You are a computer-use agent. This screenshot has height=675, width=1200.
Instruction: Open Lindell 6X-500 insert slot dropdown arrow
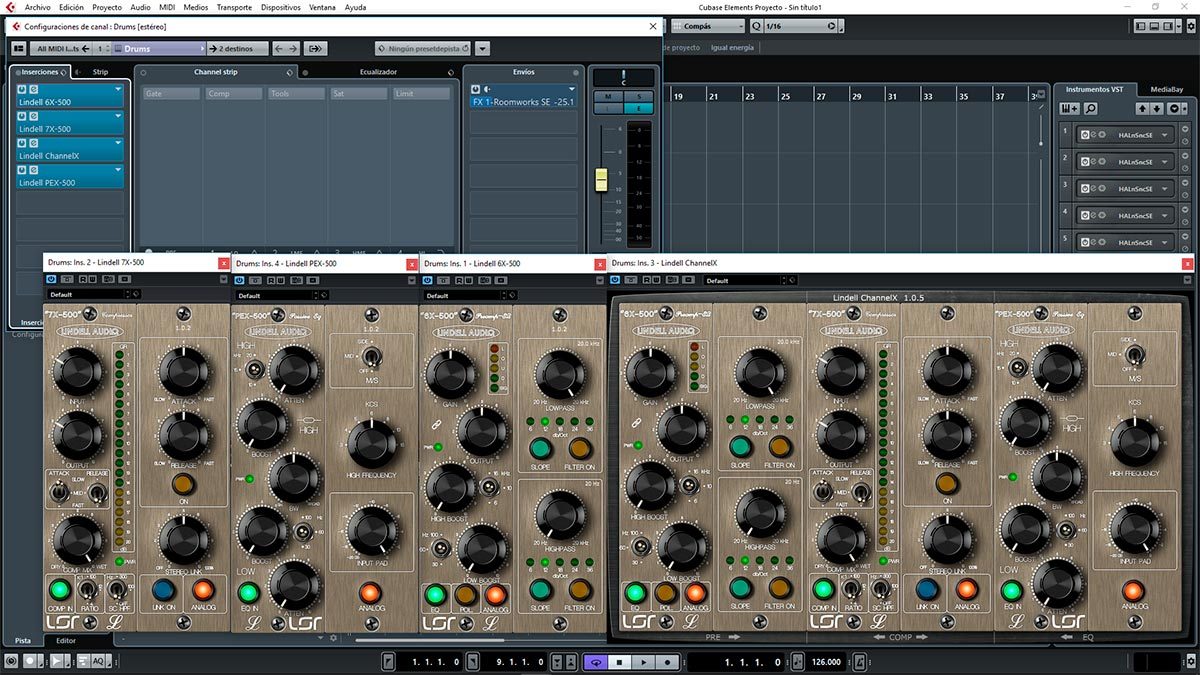118,90
